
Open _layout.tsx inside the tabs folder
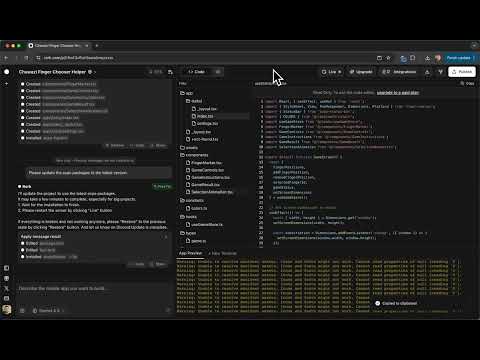(x=204, y=109)
